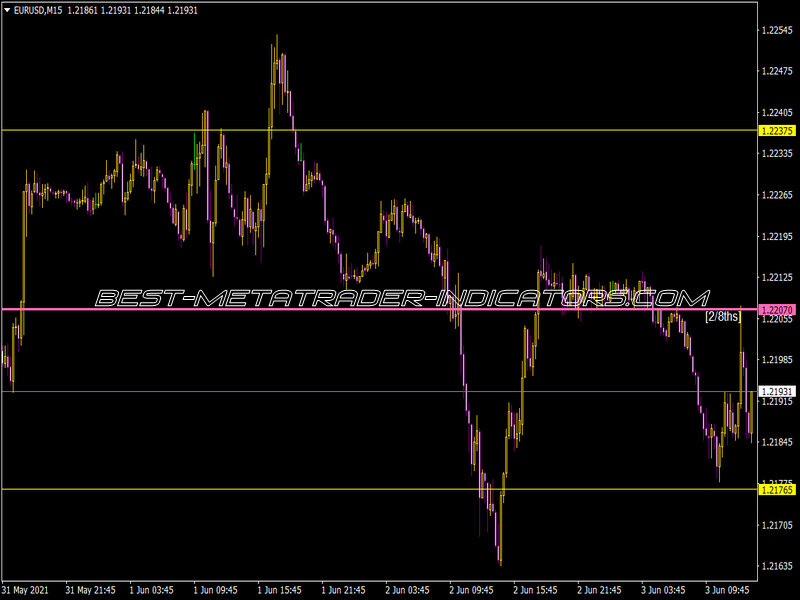Click the 3 Jun 09:45 time label

tap(727, 590)
